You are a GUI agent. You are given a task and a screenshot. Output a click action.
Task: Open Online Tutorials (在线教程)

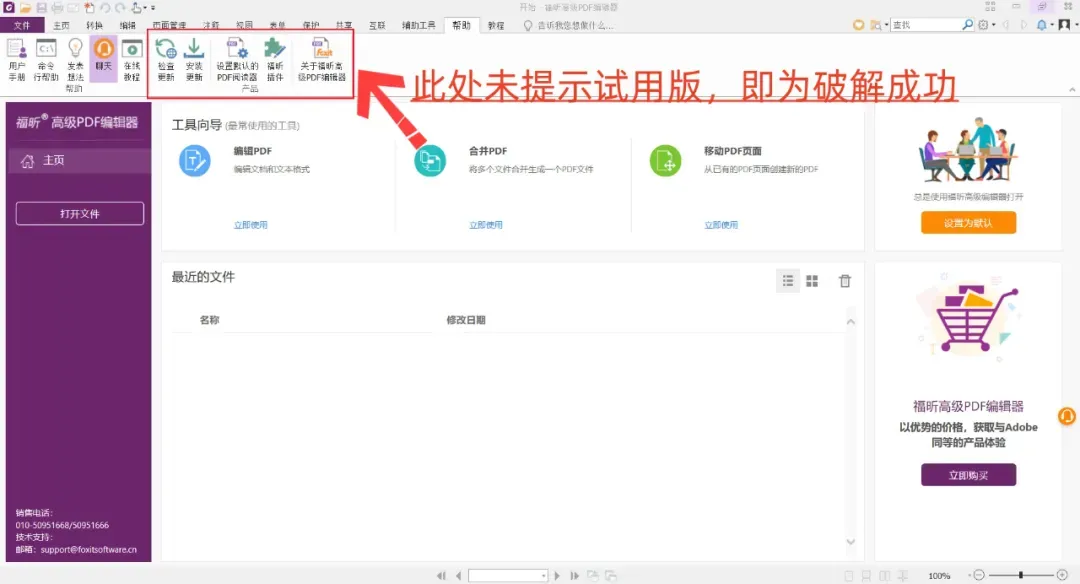pyautogui.click(x=132, y=59)
